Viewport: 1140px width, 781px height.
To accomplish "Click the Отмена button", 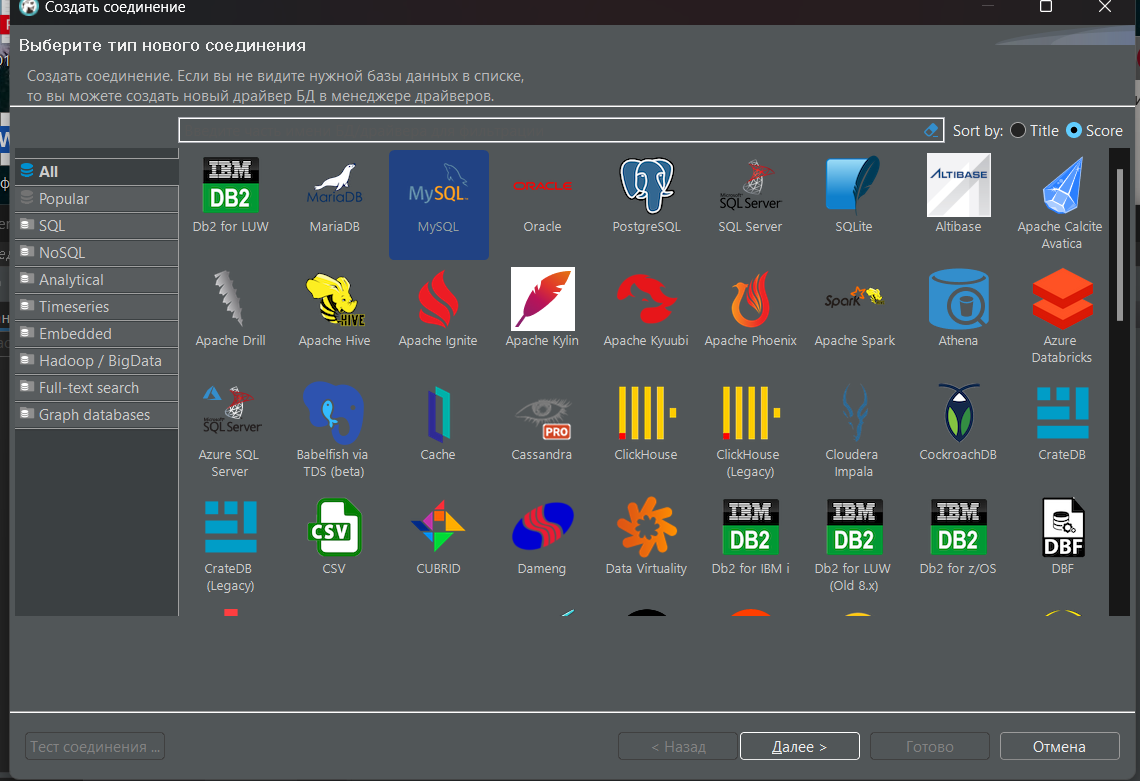I will [1059, 746].
